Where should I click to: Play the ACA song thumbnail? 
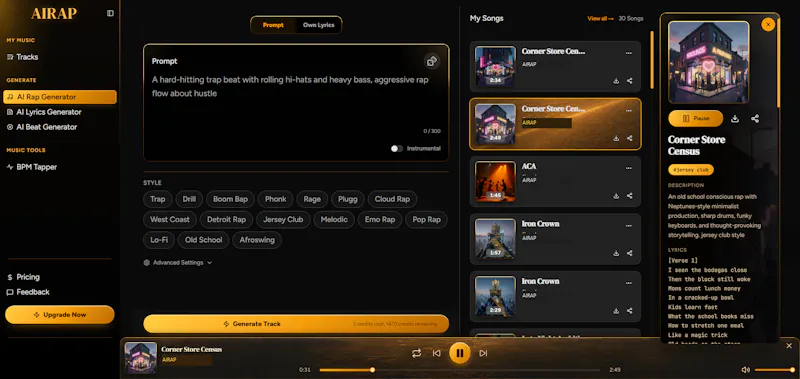coord(495,182)
